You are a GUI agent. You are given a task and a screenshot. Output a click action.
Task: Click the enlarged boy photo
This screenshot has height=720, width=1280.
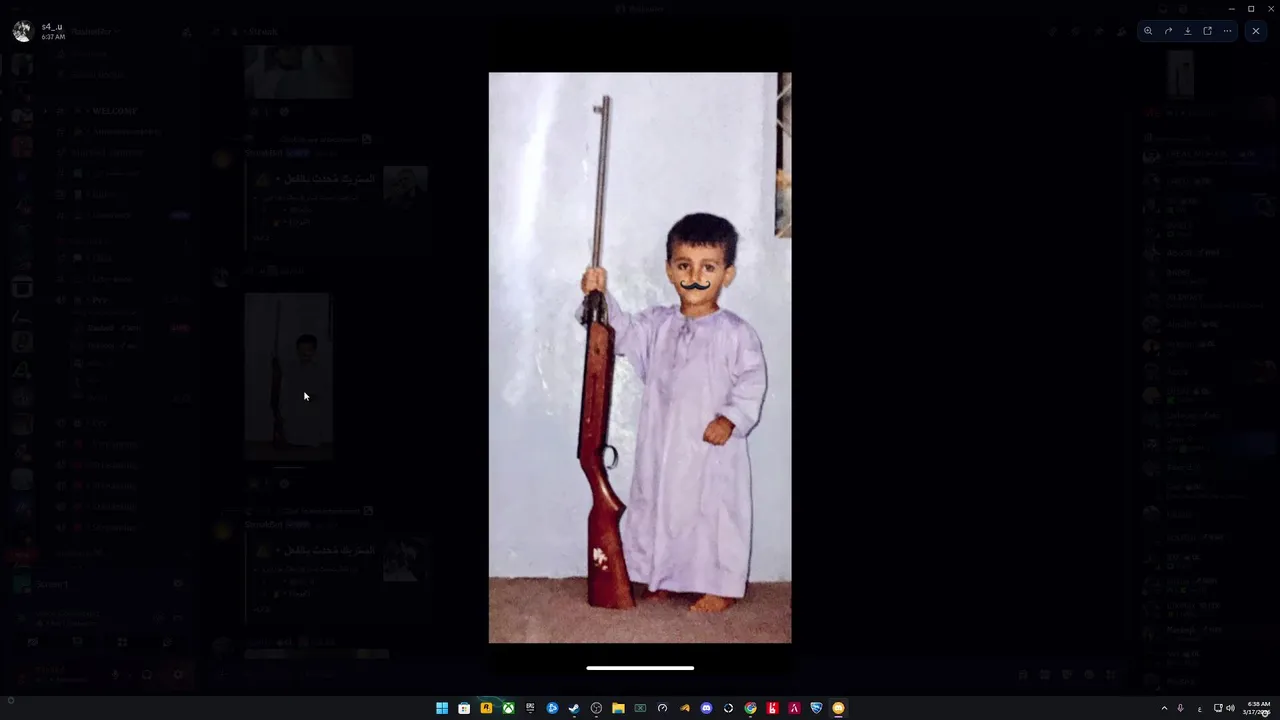click(640, 357)
